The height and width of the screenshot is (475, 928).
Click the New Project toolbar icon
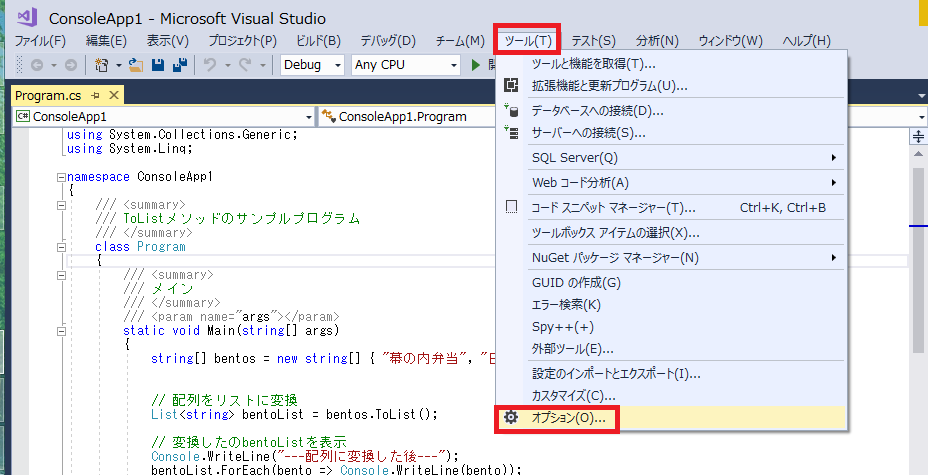coord(102,65)
